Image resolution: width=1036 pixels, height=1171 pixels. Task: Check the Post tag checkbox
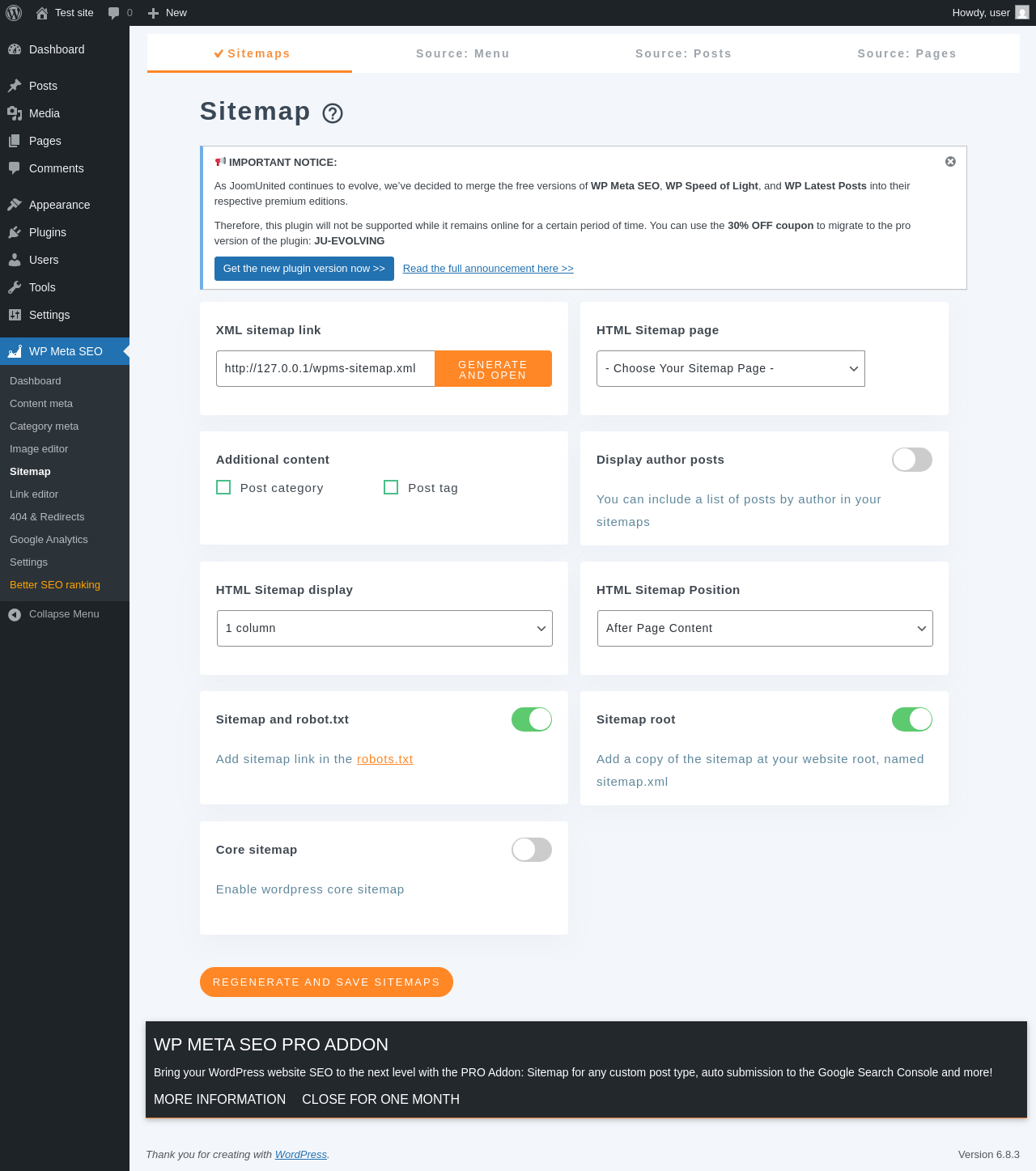tap(391, 487)
